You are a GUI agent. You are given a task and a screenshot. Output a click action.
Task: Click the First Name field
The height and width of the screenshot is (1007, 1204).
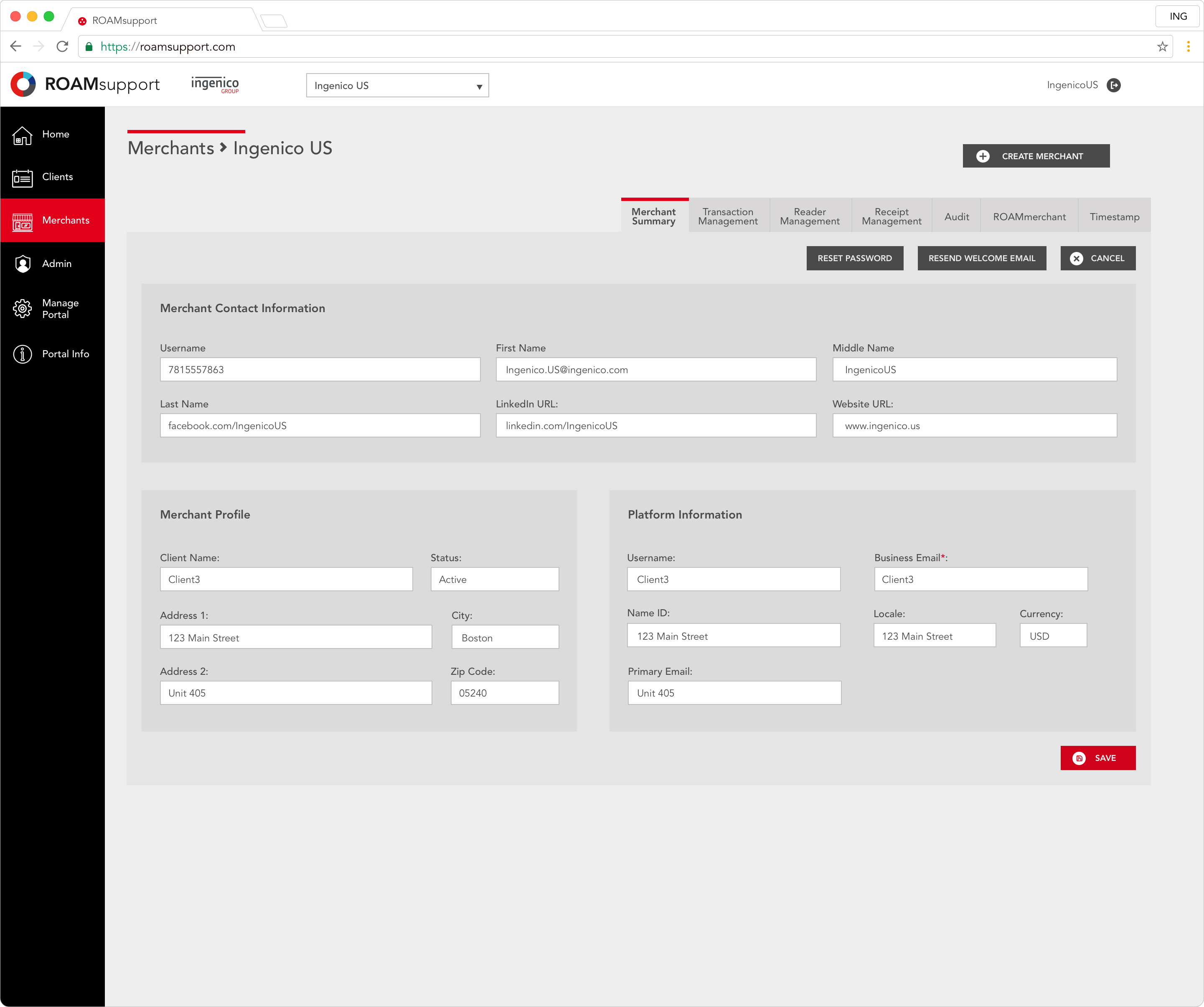pos(656,370)
